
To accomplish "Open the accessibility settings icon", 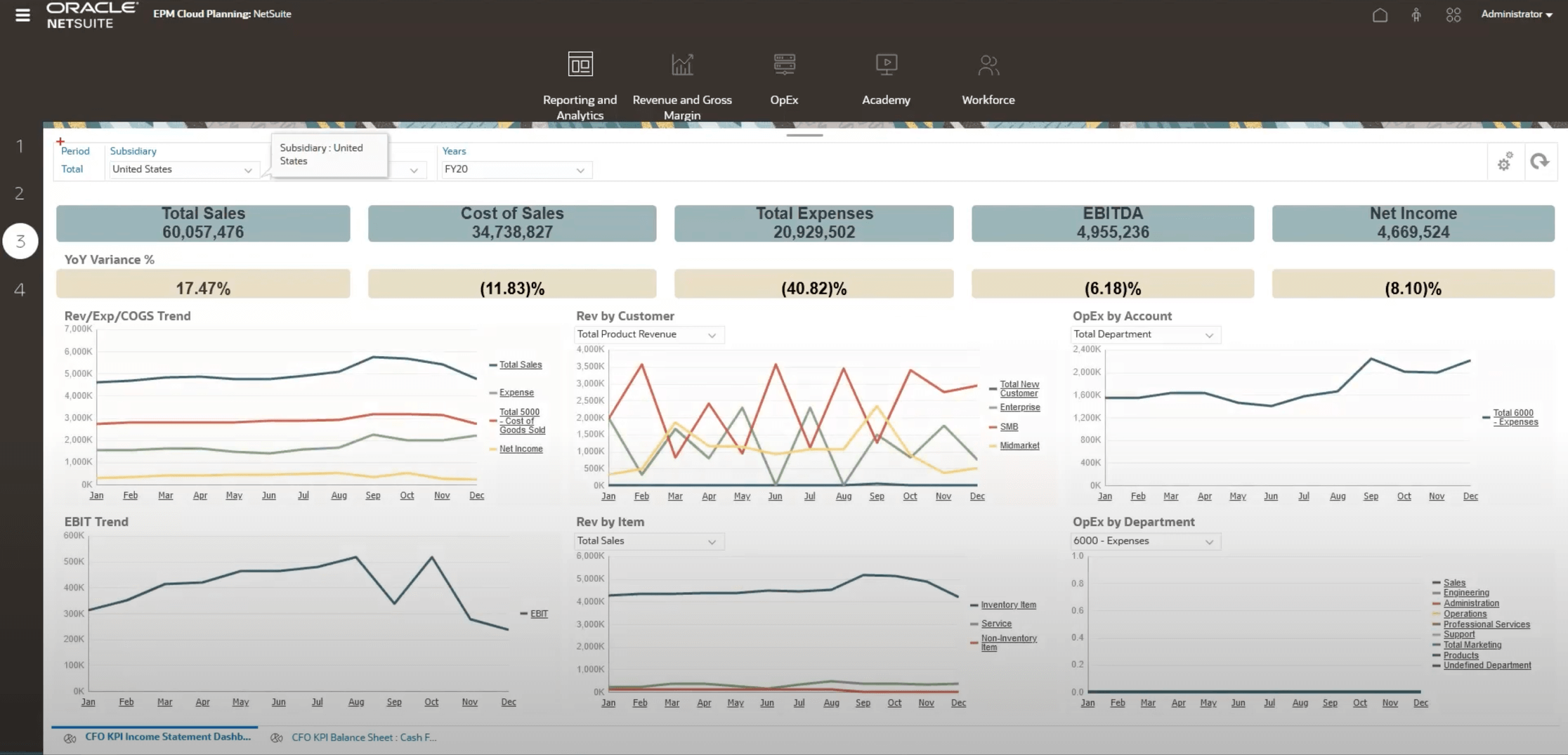I will click(x=1416, y=15).
